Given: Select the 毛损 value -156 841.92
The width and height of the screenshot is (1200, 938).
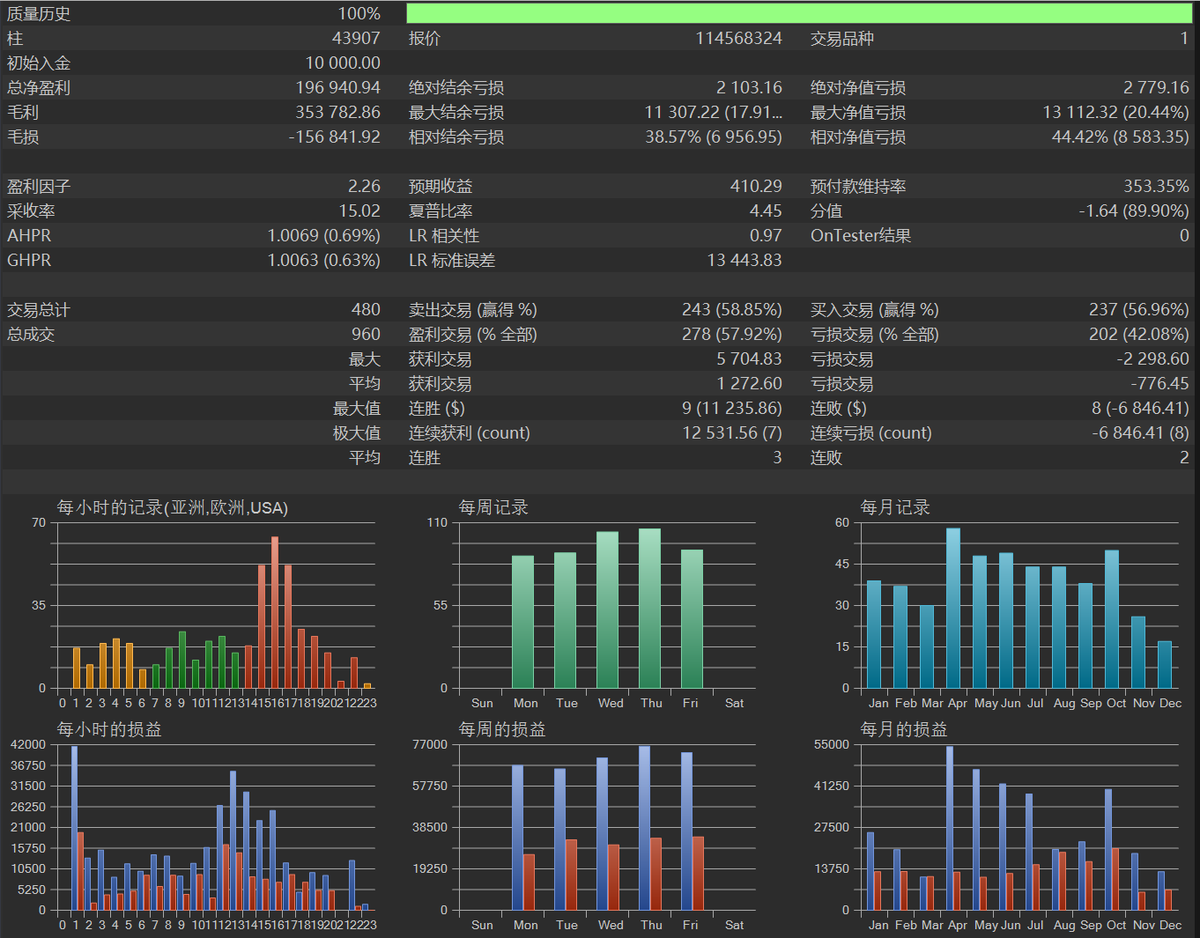Looking at the screenshot, I should point(334,137).
